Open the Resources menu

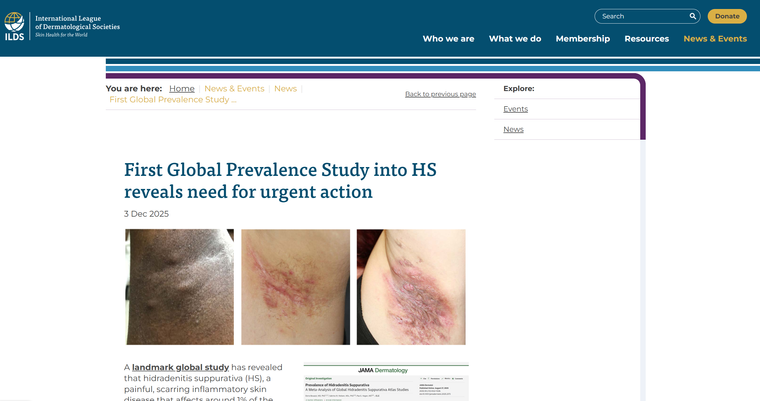click(647, 39)
